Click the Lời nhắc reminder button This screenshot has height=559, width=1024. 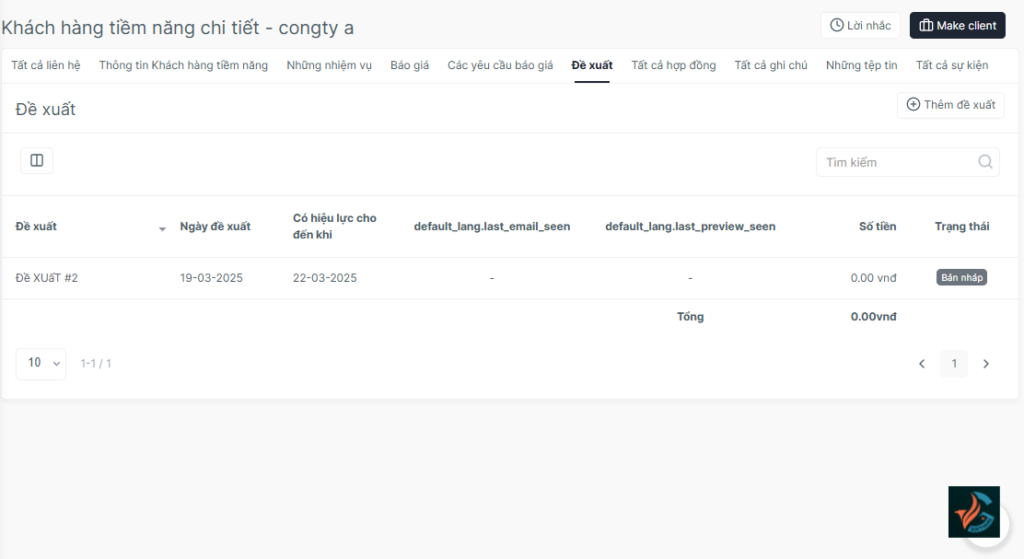pos(860,25)
